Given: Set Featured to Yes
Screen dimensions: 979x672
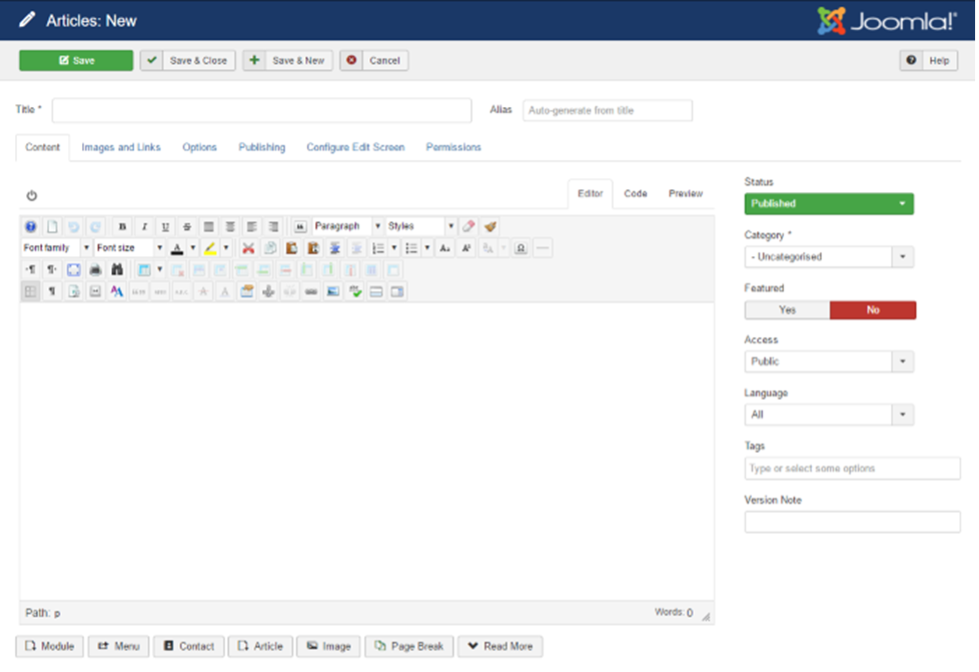Looking at the screenshot, I should 787,310.
